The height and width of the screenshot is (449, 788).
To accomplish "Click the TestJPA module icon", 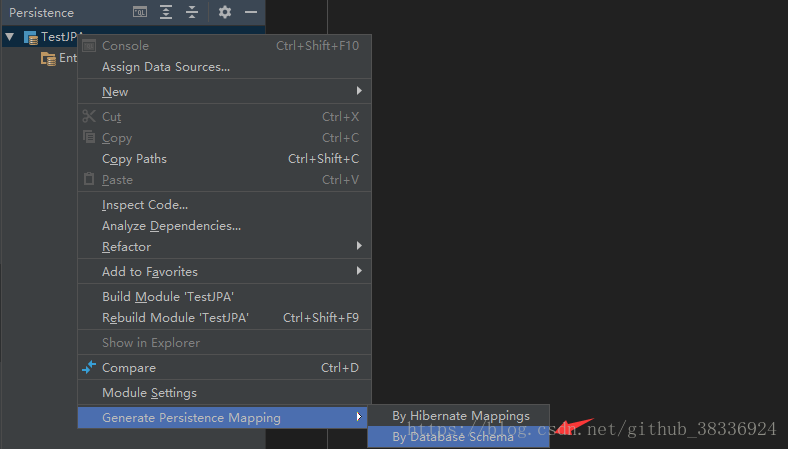I will point(31,37).
